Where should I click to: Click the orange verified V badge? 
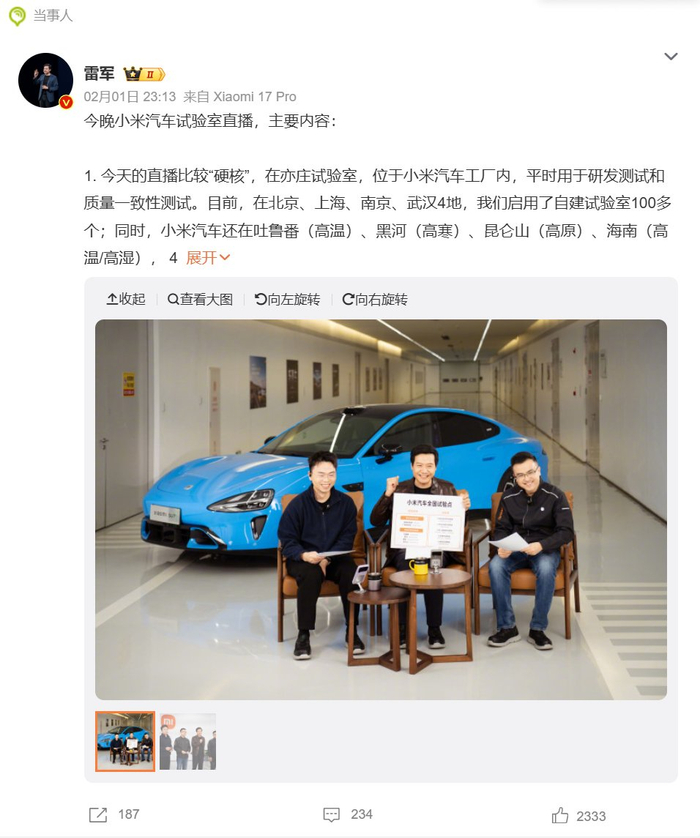[x=66, y=102]
